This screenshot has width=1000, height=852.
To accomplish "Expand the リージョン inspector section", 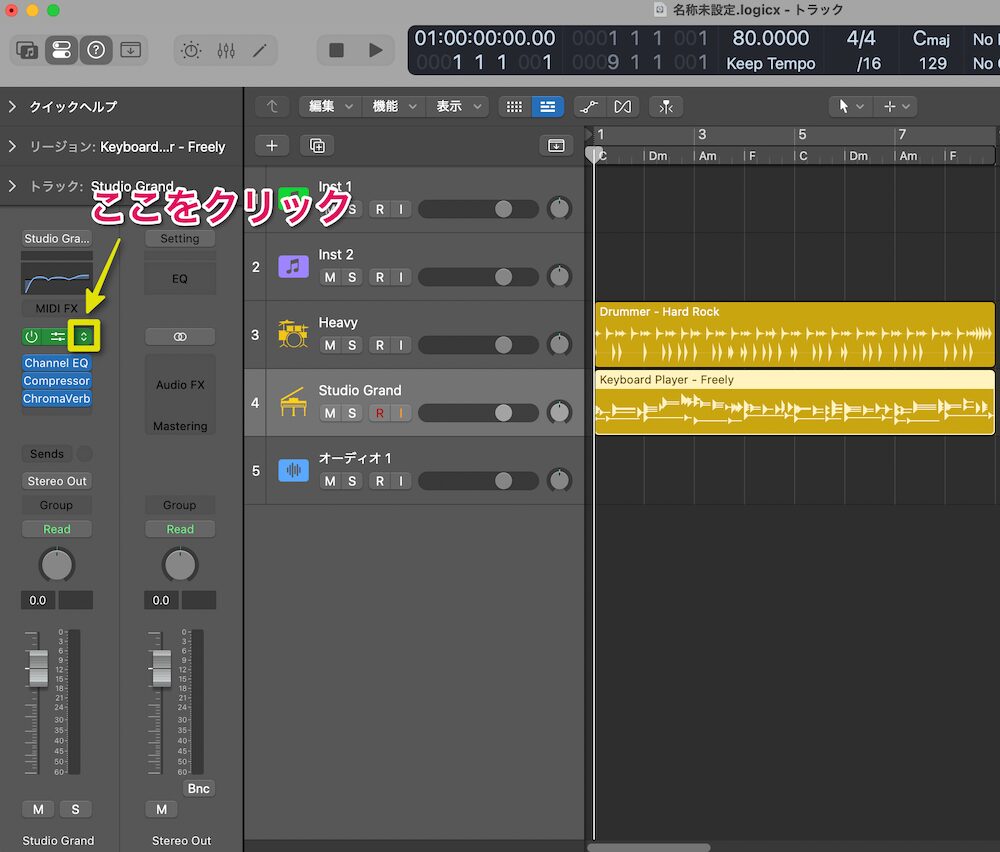I will click(x=12, y=146).
